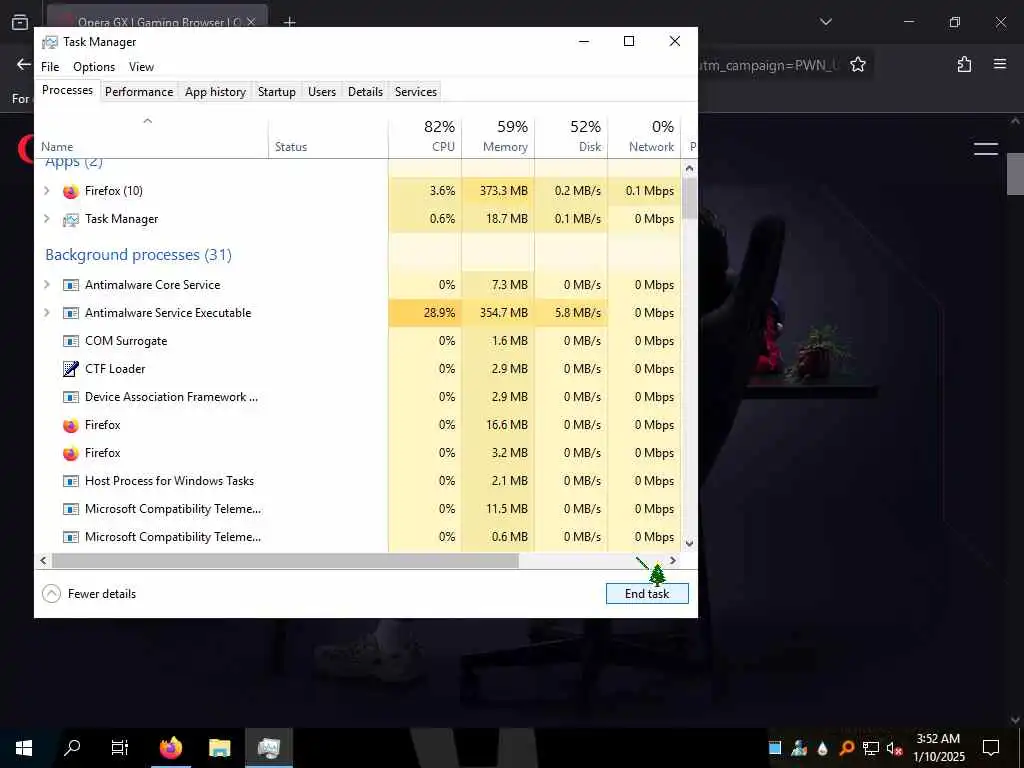Sort processes by Memory column
Image resolution: width=1024 pixels, height=768 pixels.
pos(498,136)
